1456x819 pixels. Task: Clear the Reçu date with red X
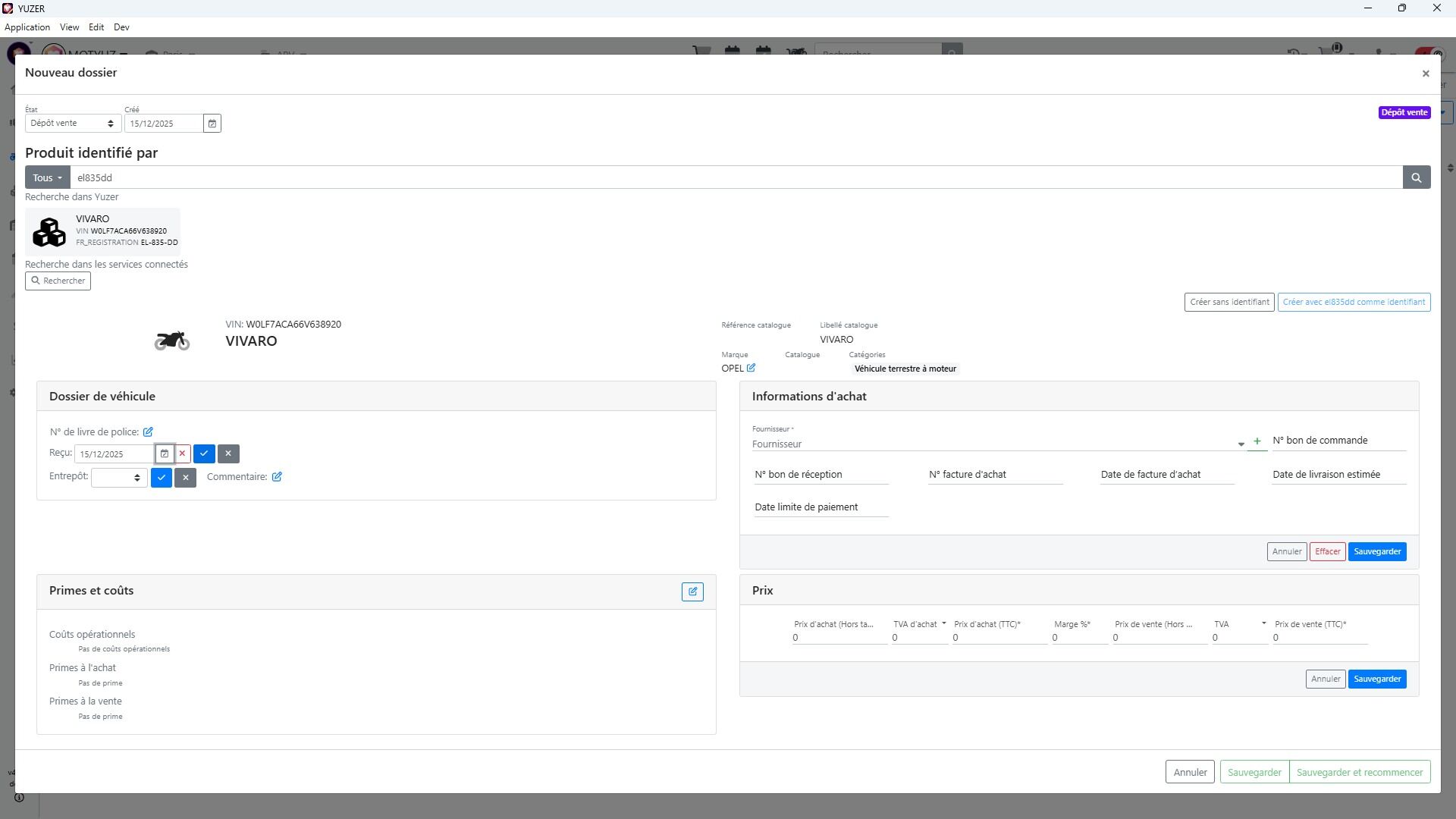[182, 454]
